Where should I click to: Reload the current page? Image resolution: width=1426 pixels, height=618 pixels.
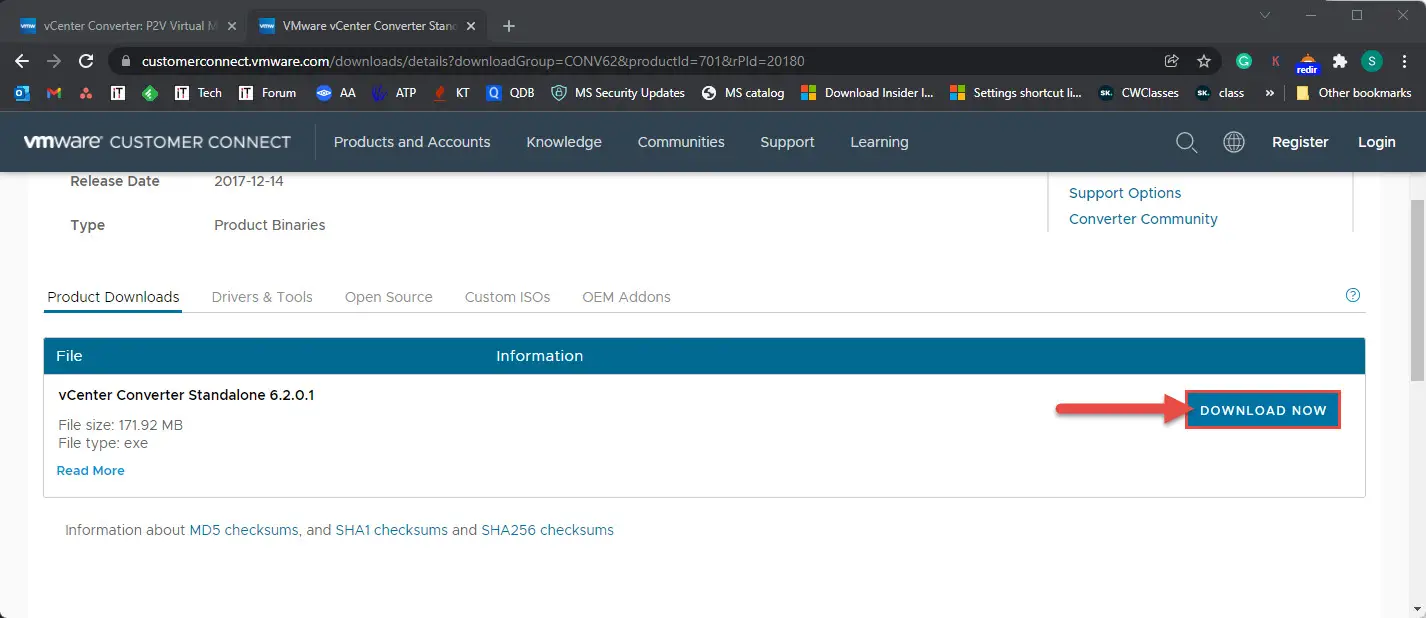coord(86,61)
